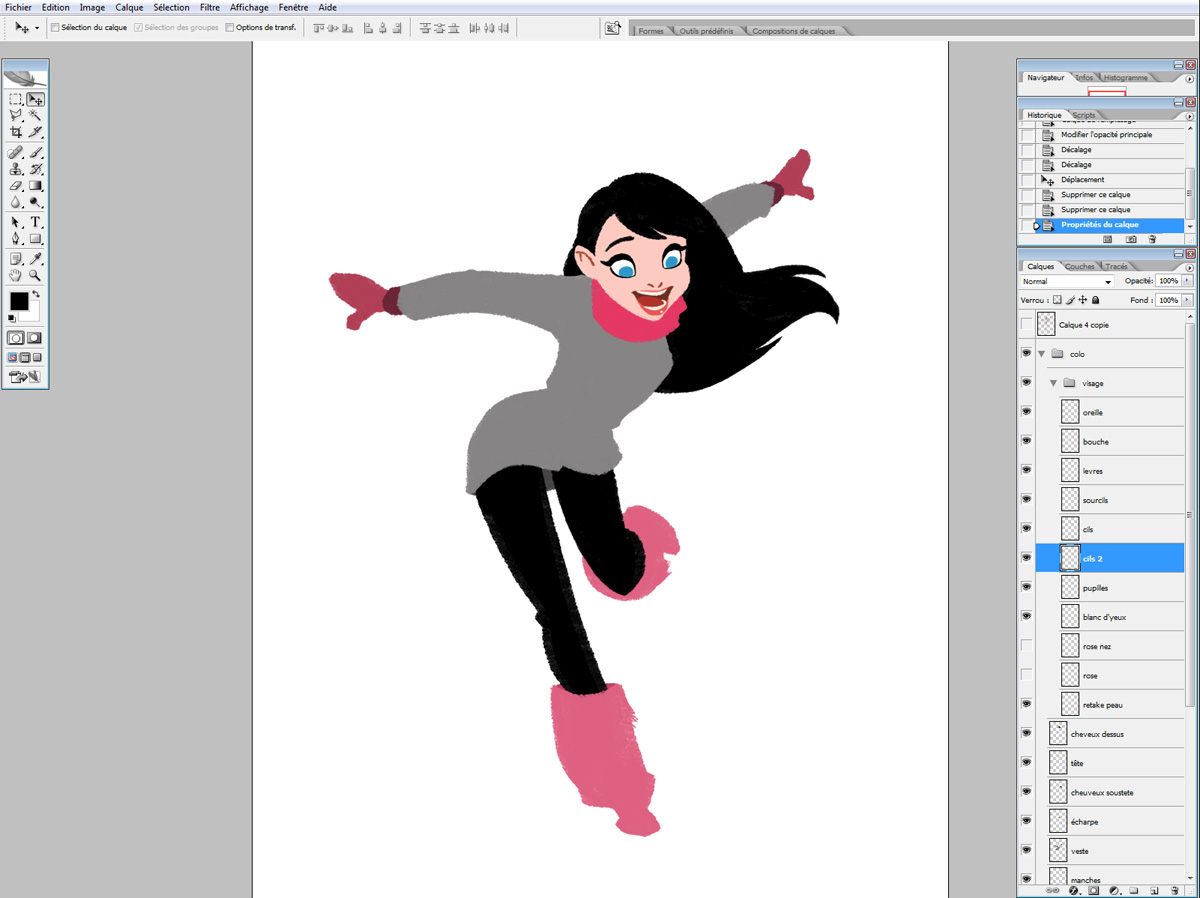
Task: Click the black foreground color swatch
Action: coord(19,301)
